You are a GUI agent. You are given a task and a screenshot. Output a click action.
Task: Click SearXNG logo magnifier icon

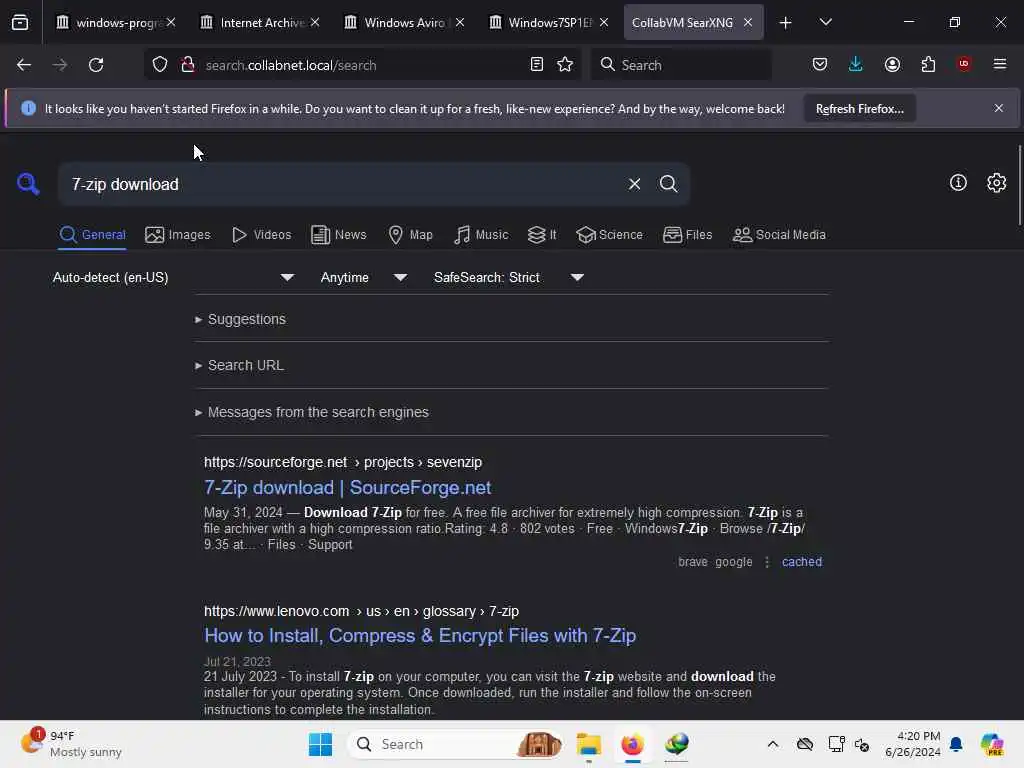27,184
